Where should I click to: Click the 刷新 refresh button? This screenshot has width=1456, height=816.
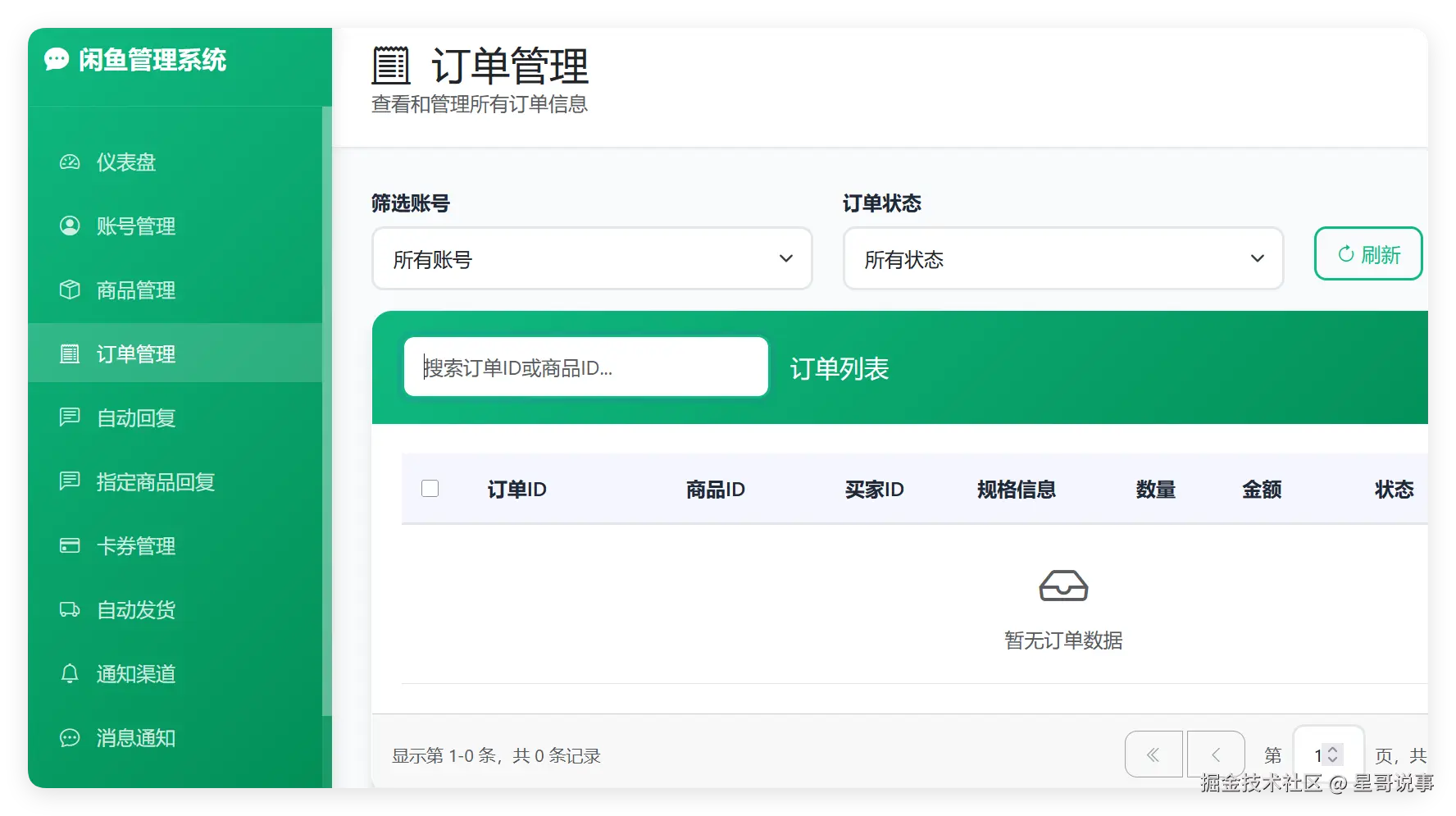click(x=1368, y=254)
